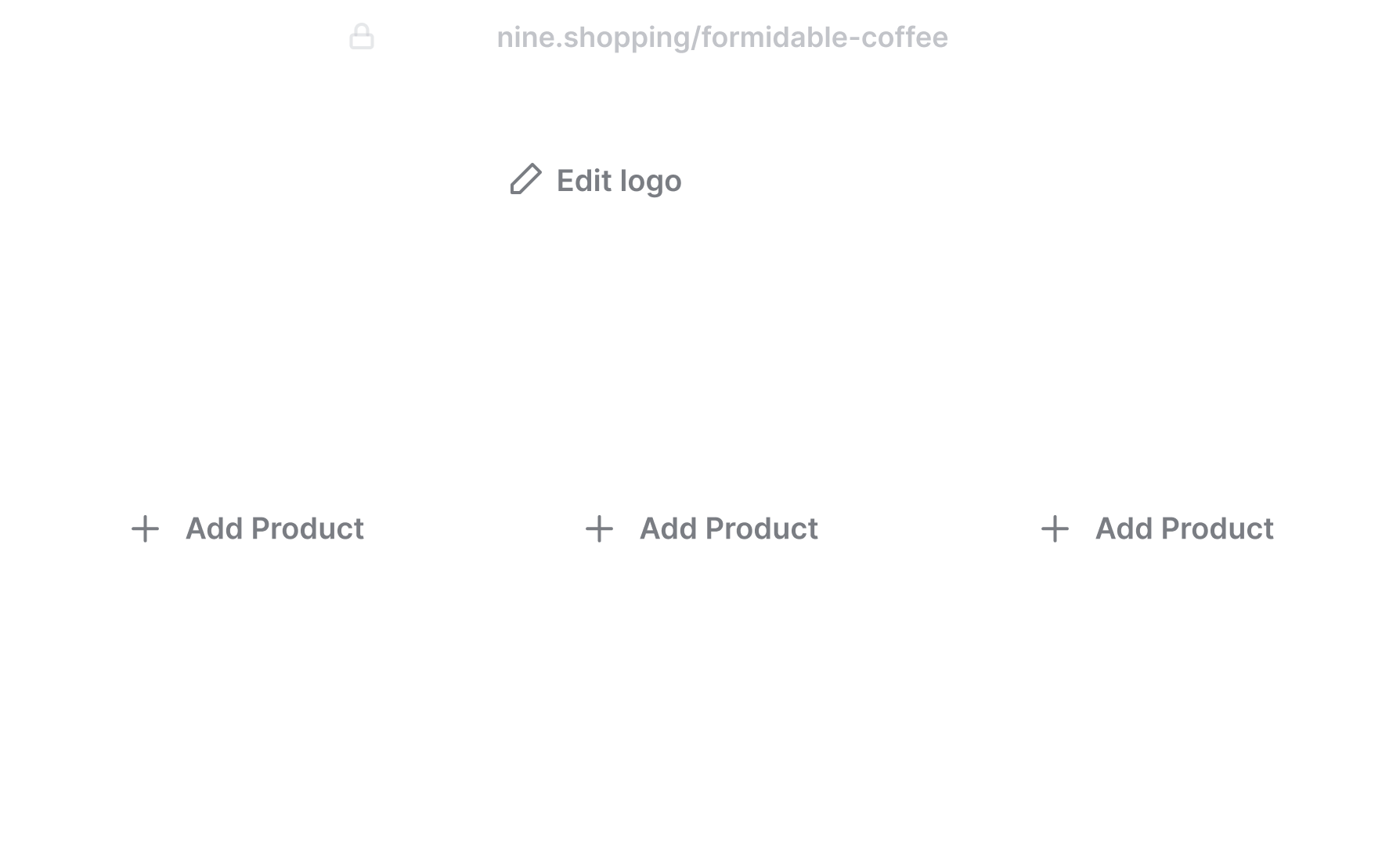1400x844 pixels.
Task: Click the Add Product label in the center slot
Action: (x=727, y=529)
